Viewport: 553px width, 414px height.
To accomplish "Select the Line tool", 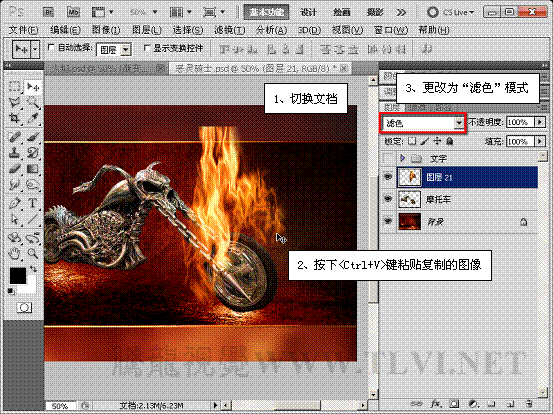I will [33, 219].
